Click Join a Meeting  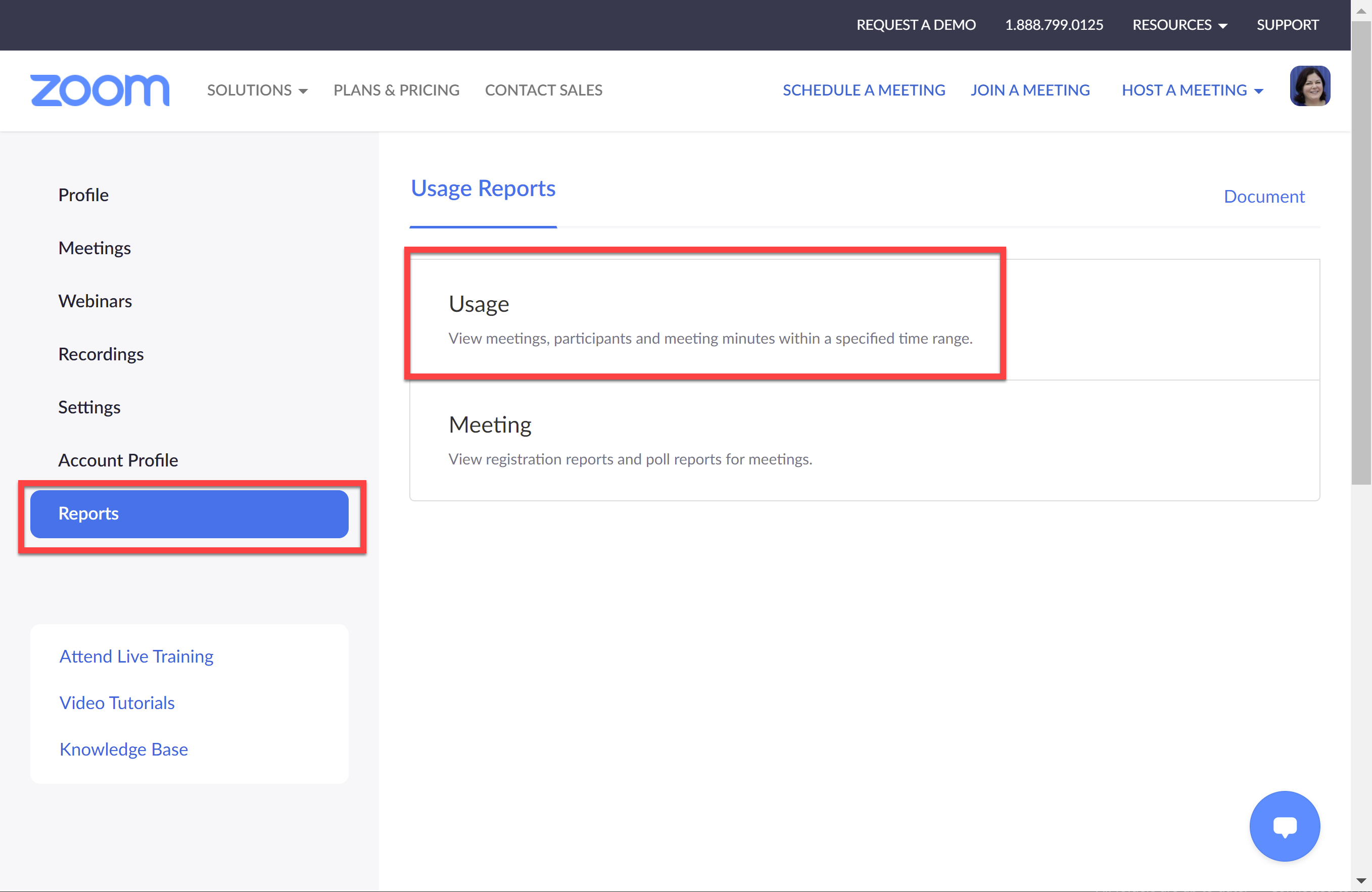point(1030,90)
